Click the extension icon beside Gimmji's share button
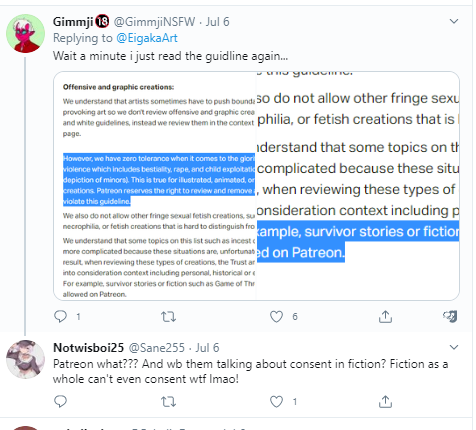This screenshot has height=430, width=476. click(x=450, y=316)
